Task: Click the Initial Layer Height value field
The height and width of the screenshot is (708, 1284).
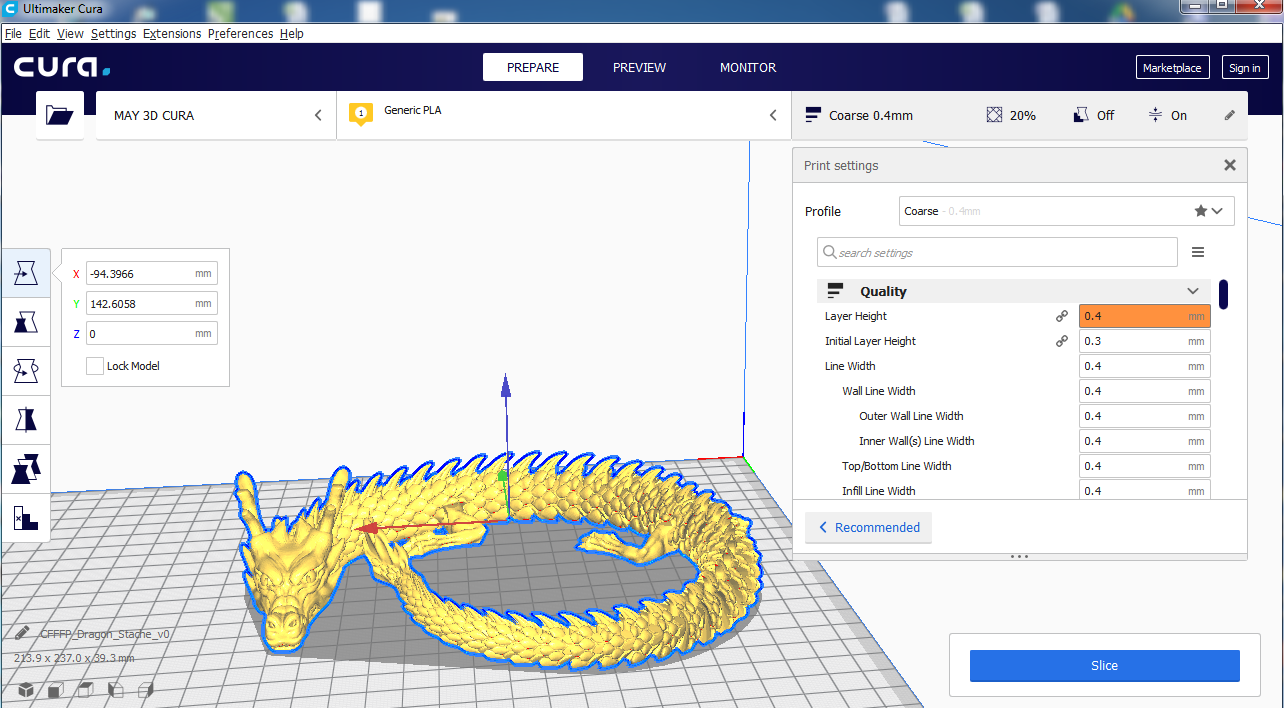Action: (1144, 341)
